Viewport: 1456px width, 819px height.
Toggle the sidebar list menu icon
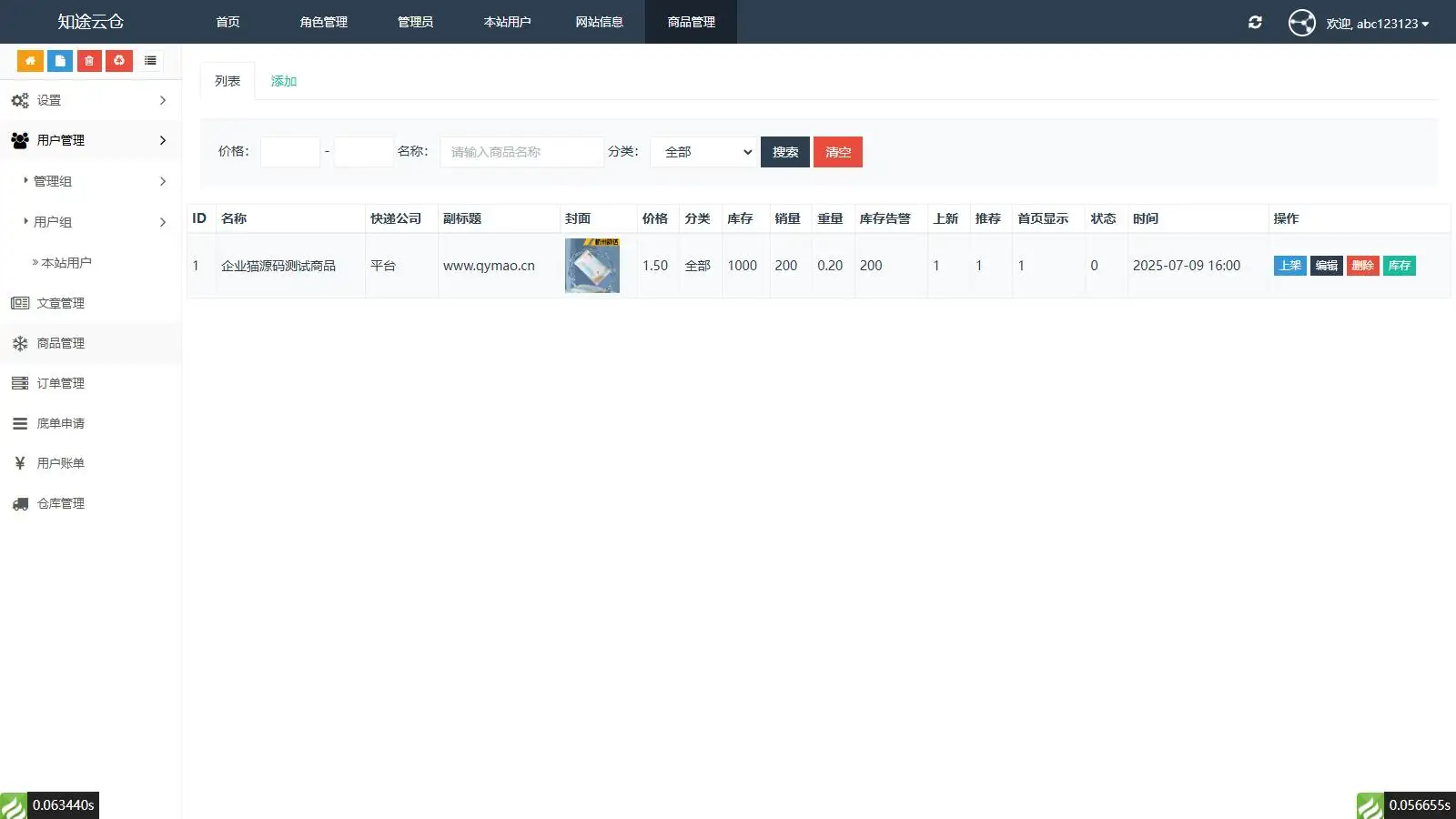(x=150, y=61)
